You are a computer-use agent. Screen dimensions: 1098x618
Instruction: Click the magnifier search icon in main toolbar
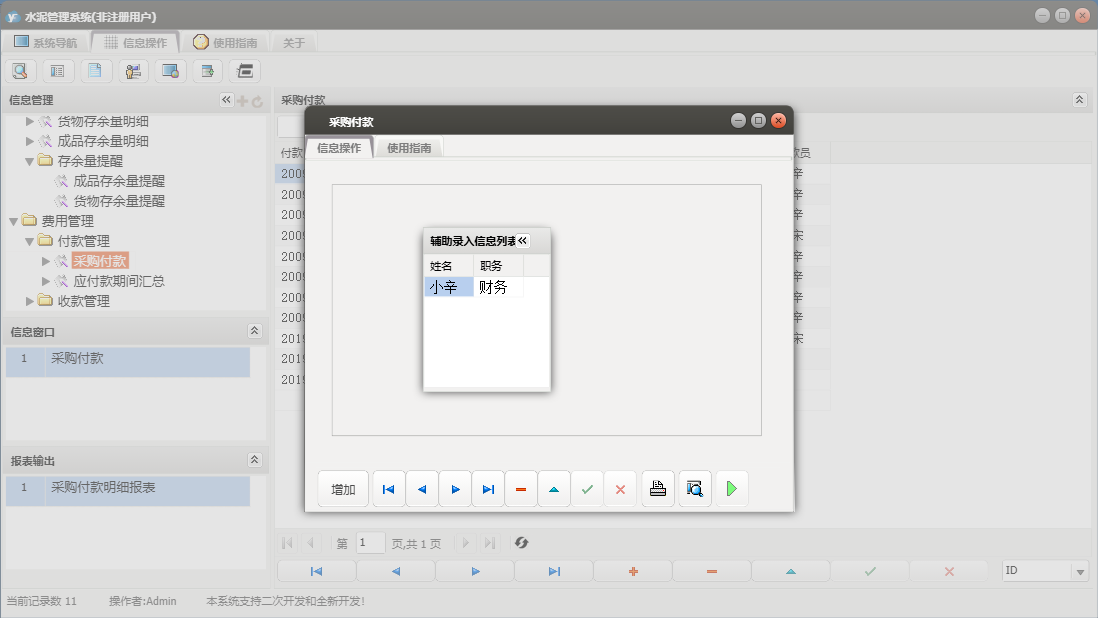[20, 71]
